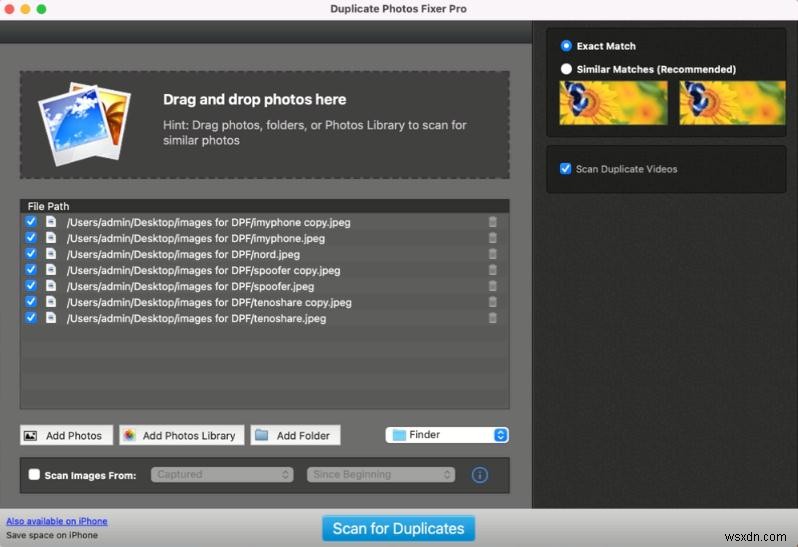Uncheck the spoofer copy.jpeg checkbox
798x547 pixels.
[x=31, y=270]
